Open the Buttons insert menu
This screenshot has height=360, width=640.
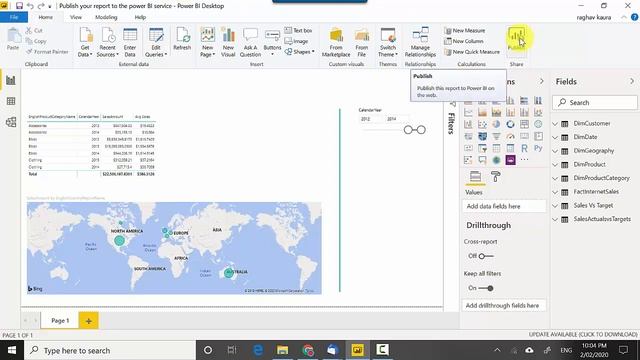(x=272, y=42)
